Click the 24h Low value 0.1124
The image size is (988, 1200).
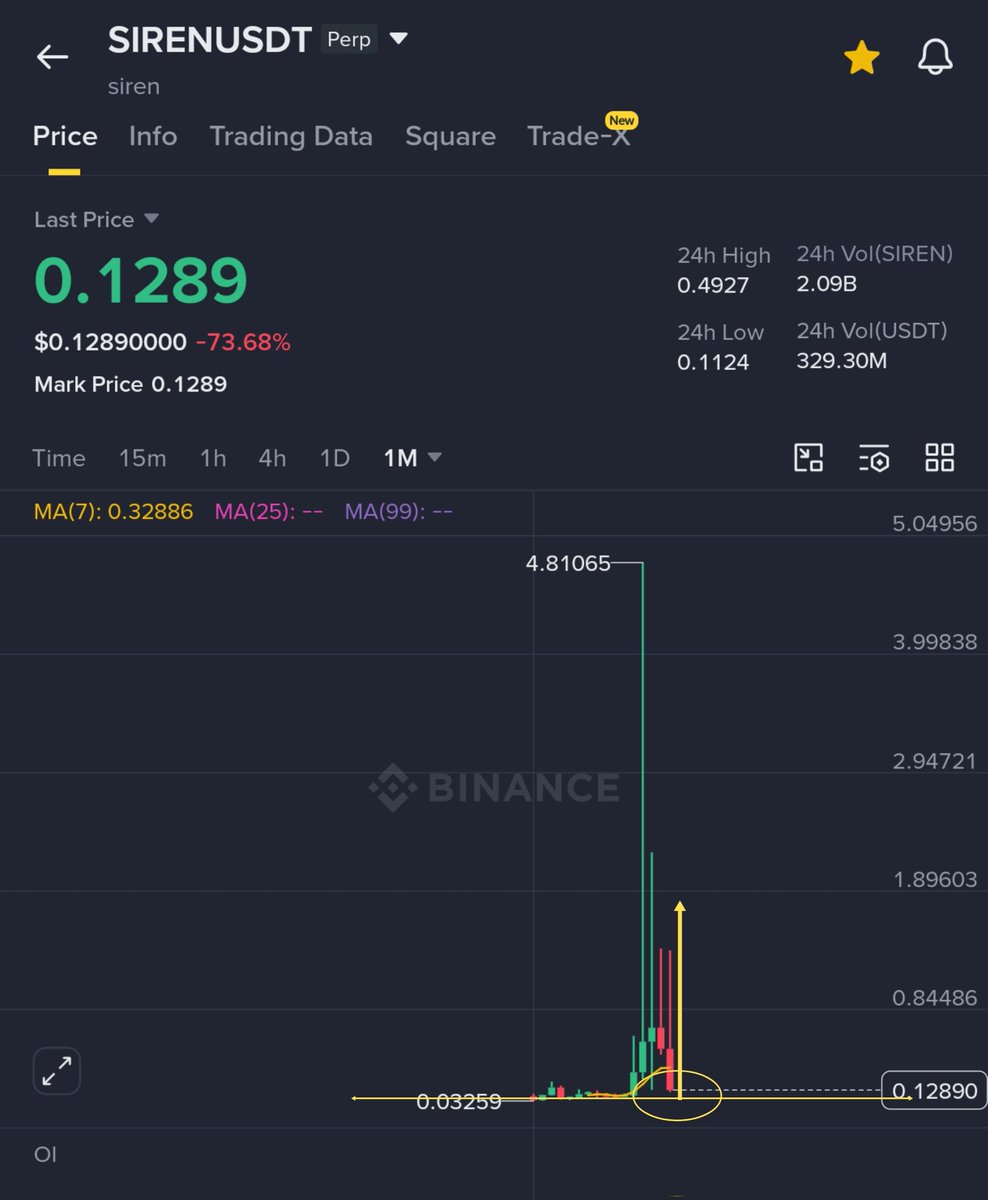click(x=713, y=362)
